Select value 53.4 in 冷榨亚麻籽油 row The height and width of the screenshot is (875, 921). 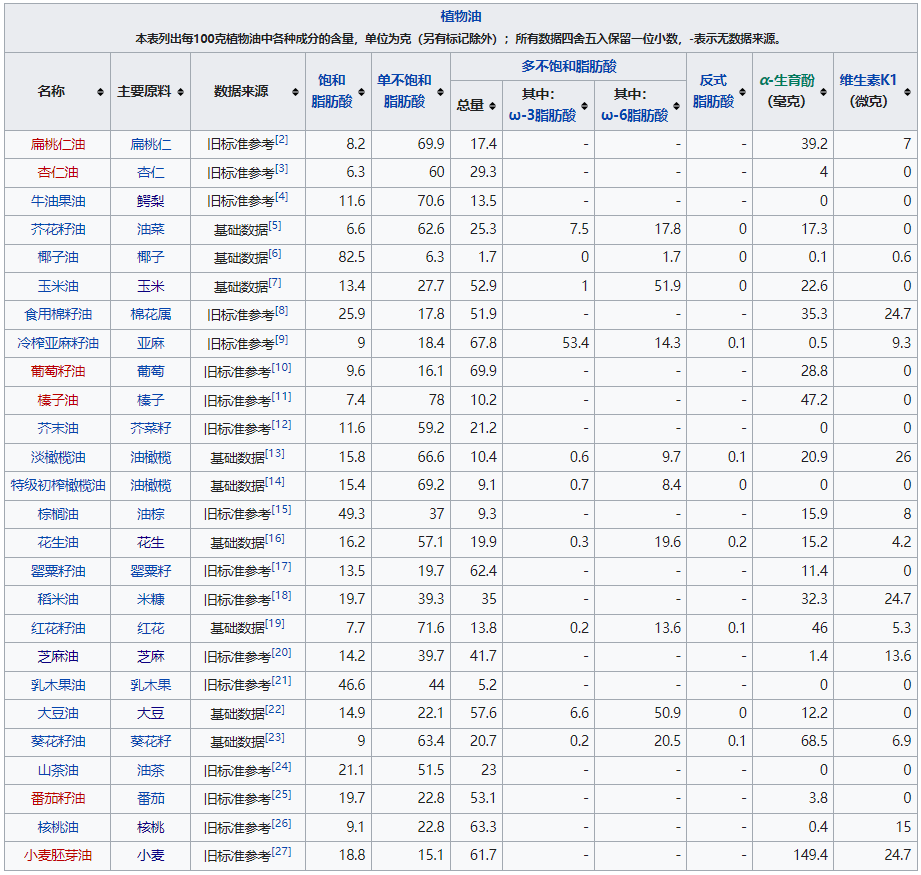point(576,343)
